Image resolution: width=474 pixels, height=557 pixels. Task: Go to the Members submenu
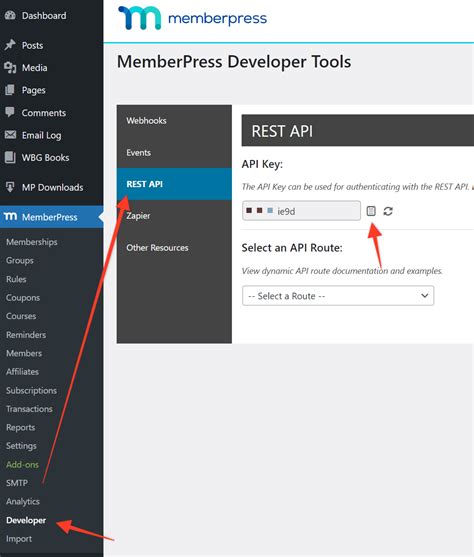pos(24,353)
